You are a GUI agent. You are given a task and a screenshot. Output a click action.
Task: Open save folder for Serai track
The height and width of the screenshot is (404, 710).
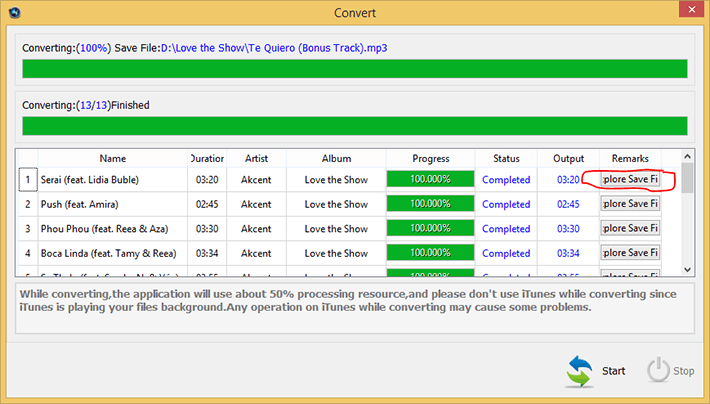pyautogui.click(x=630, y=179)
